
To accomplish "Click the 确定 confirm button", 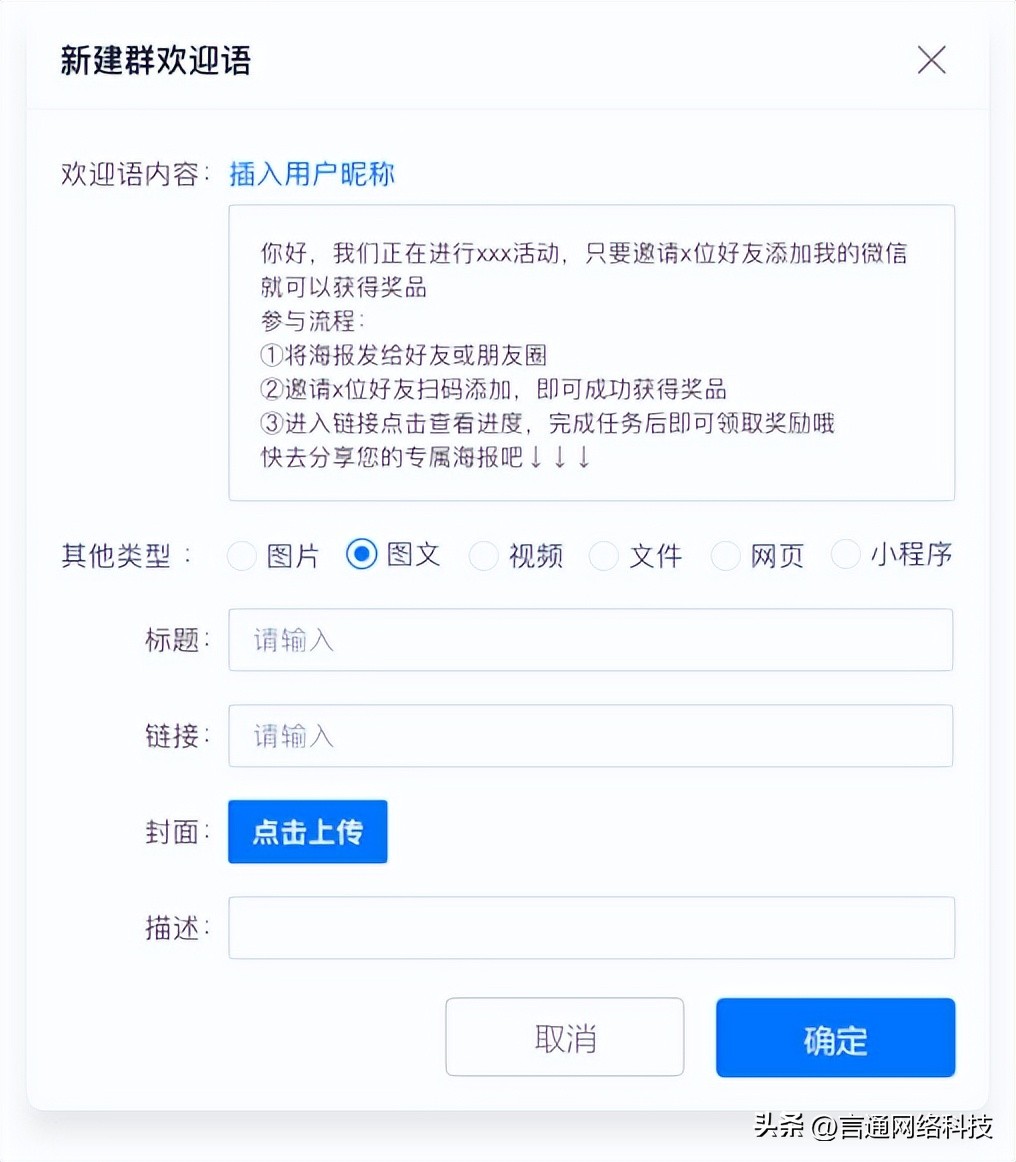I will tap(835, 1037).
